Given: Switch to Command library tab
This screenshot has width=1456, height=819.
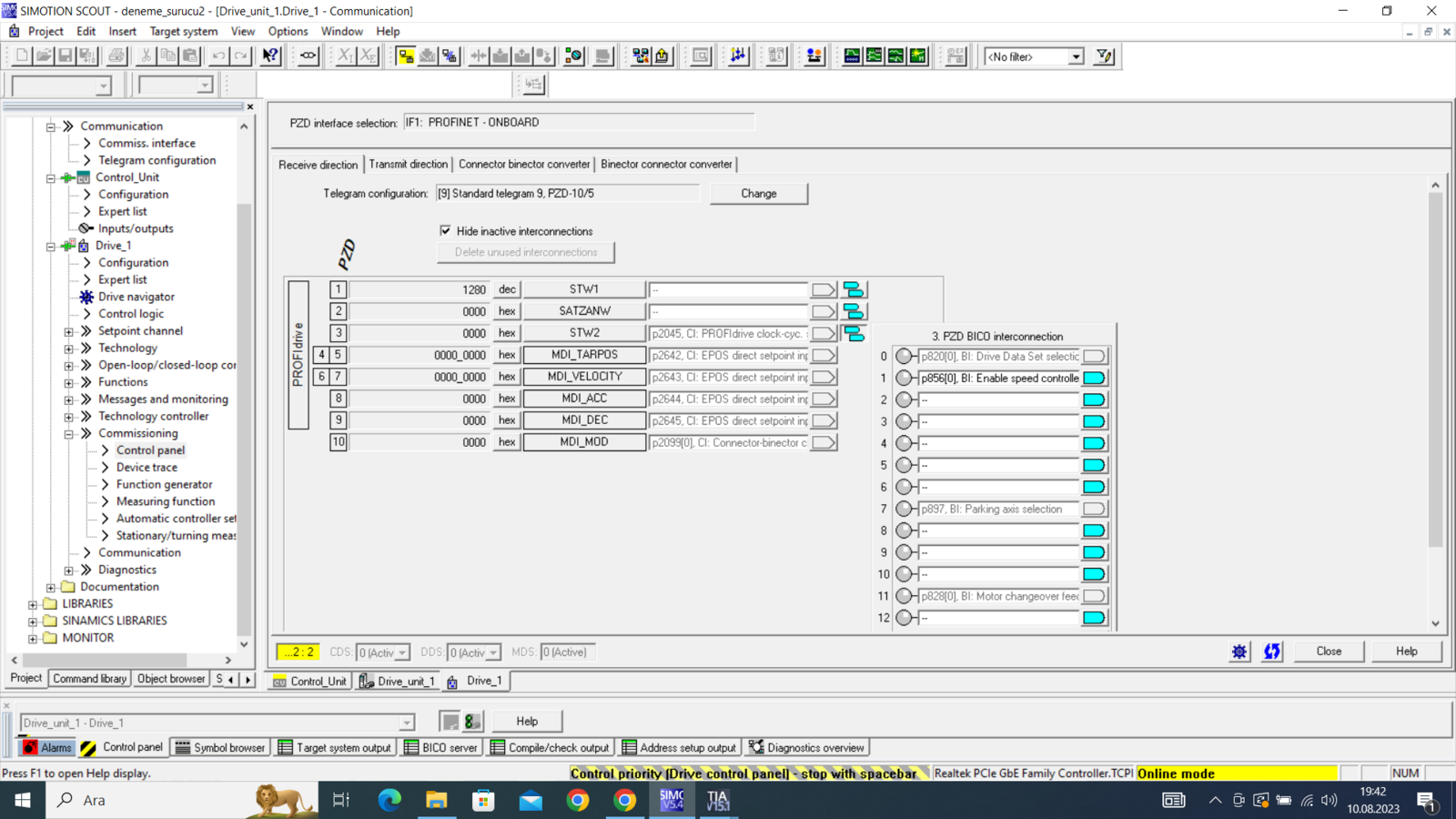Looking at the screenshot, I should 89,679.
